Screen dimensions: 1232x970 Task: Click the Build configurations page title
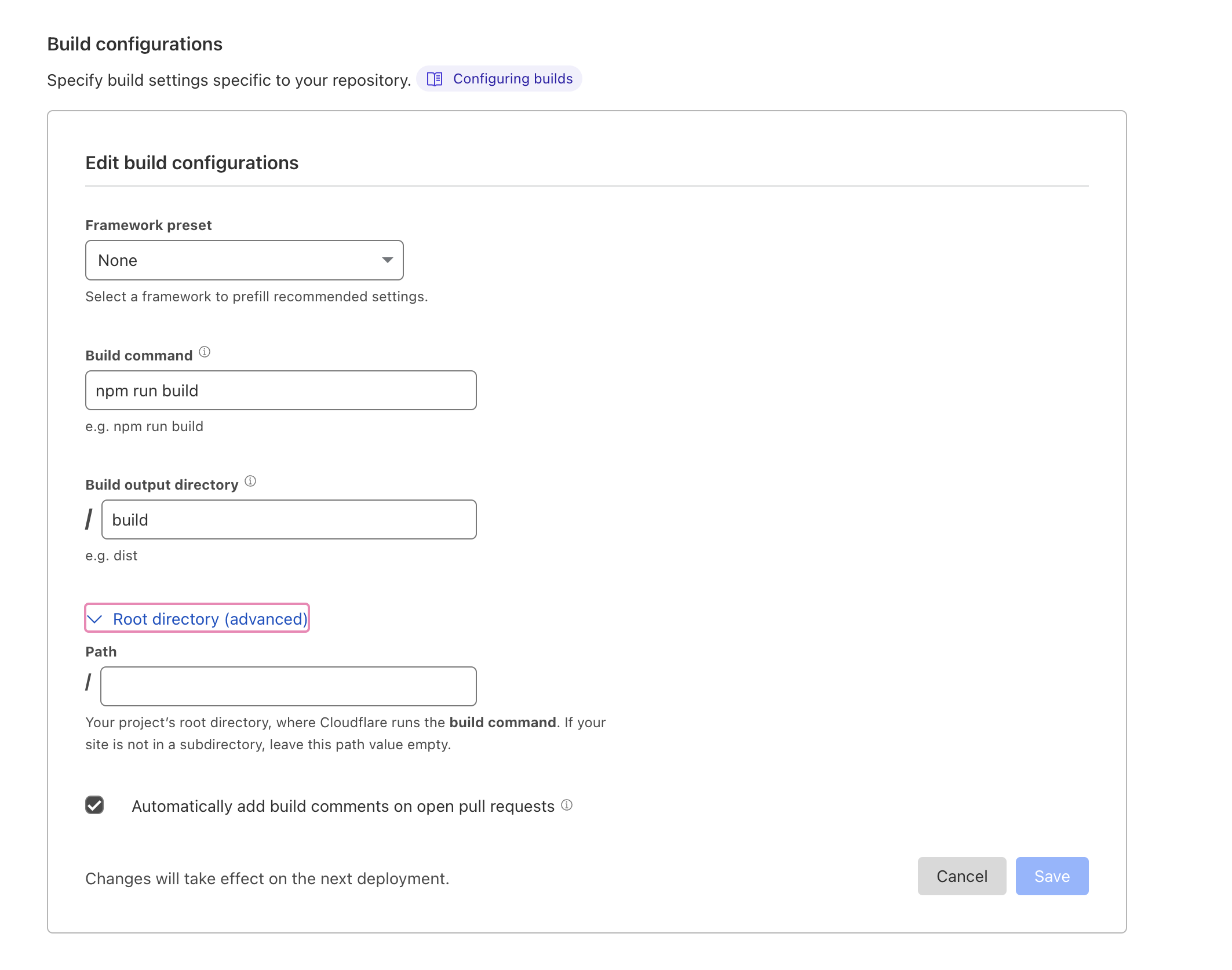(134, 44)
